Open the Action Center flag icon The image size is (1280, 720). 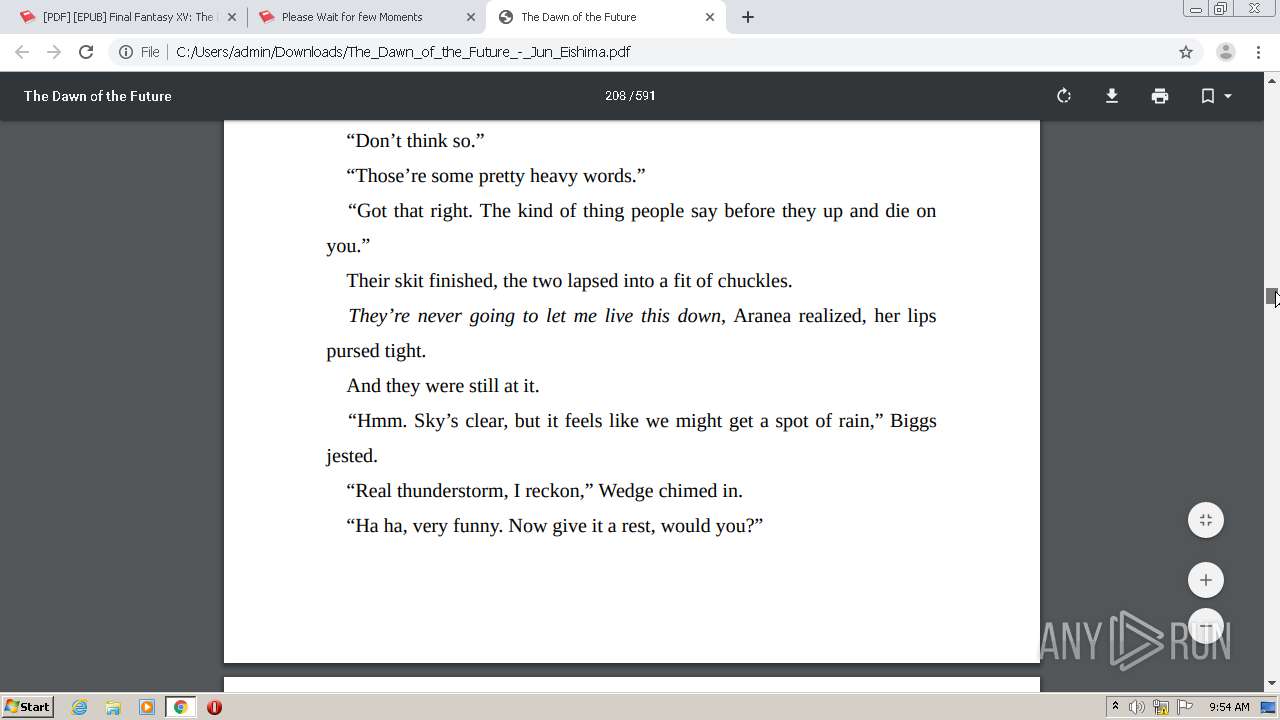[1185, 707]
